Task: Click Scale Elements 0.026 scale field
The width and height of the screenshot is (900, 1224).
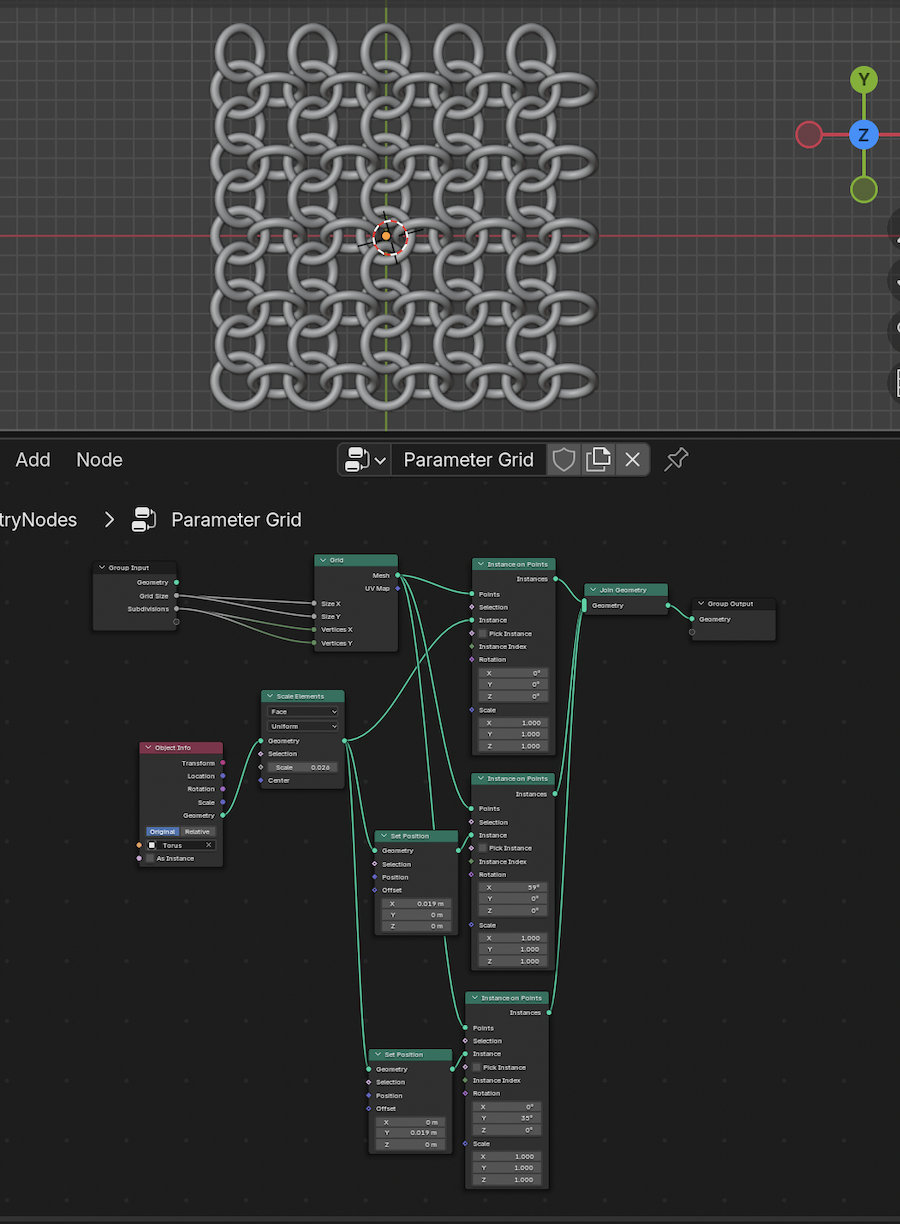Action: pos(303,767)
